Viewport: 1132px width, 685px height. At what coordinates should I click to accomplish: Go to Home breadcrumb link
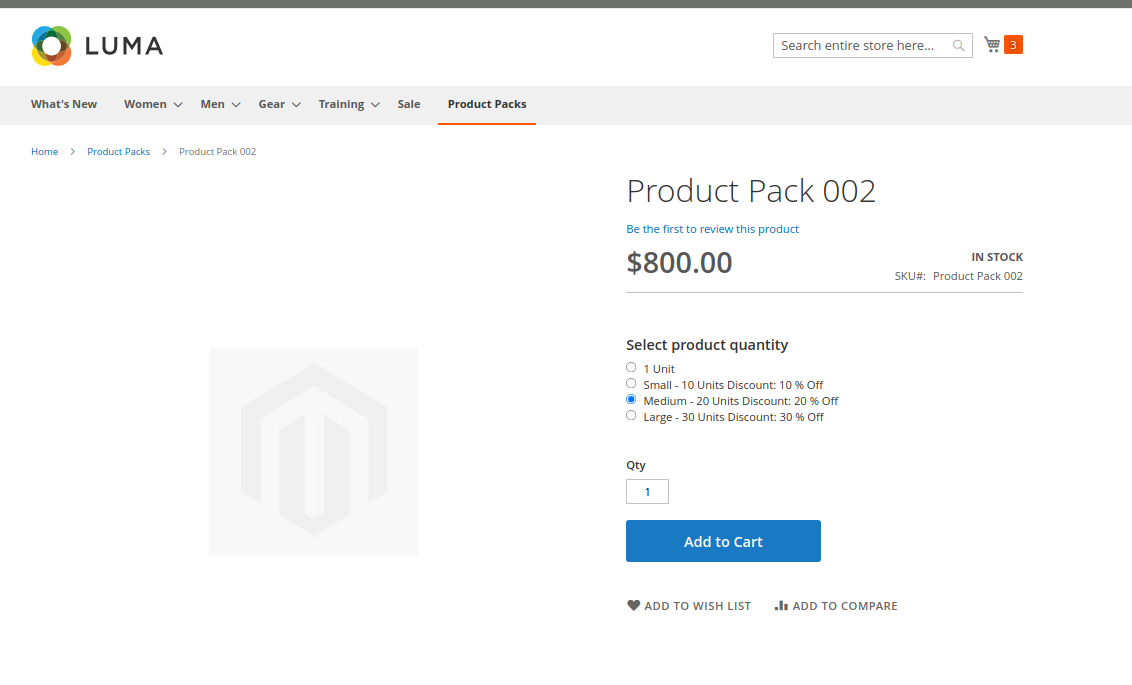[45, 152]
